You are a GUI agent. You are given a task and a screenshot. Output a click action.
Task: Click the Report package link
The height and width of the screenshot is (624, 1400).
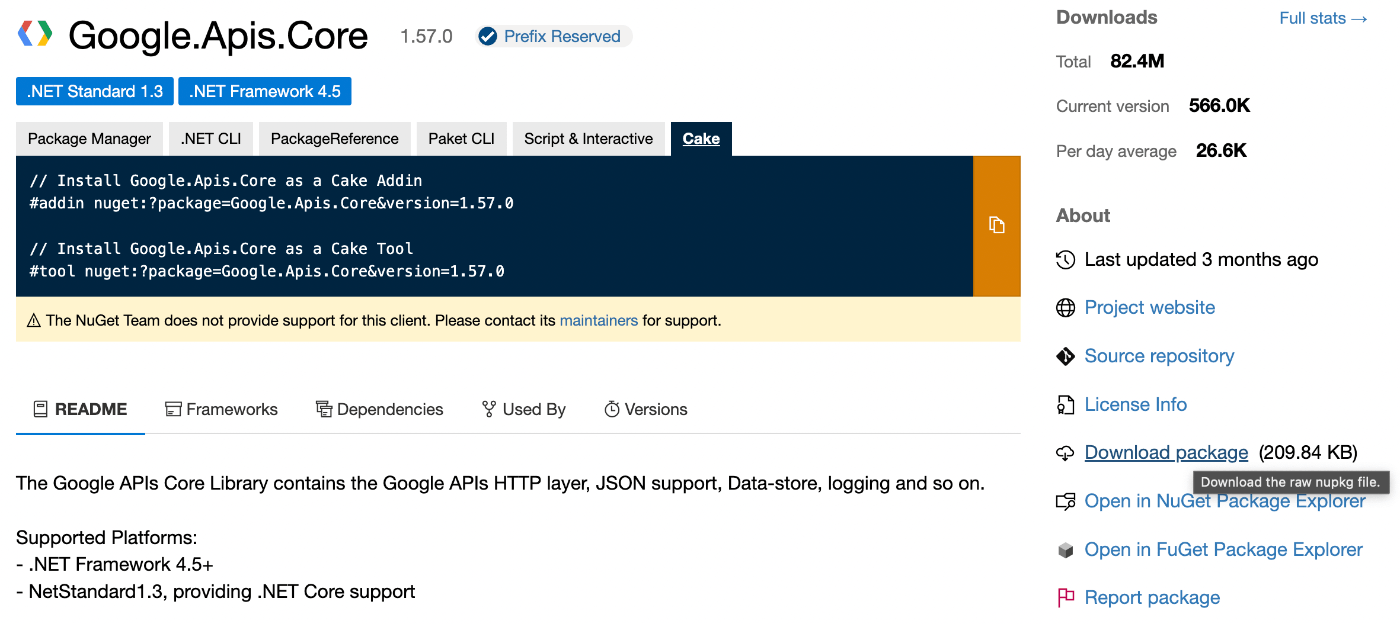point(1153,598)
